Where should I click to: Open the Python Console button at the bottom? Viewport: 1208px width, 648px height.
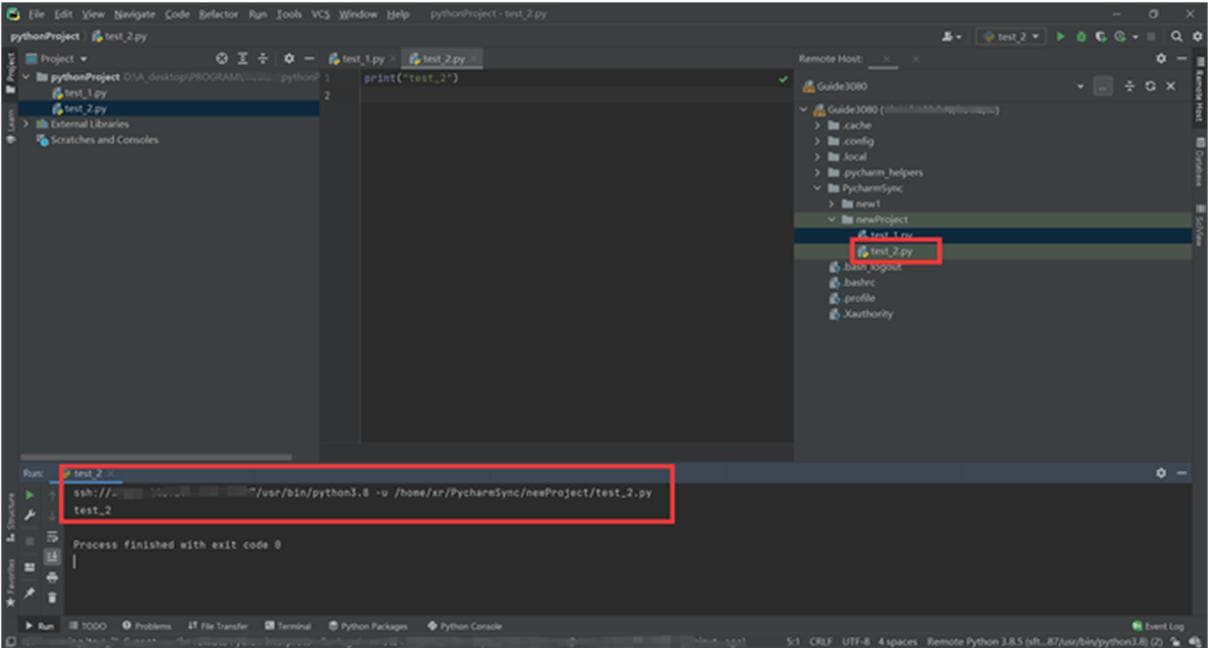(x=464, y=626)
